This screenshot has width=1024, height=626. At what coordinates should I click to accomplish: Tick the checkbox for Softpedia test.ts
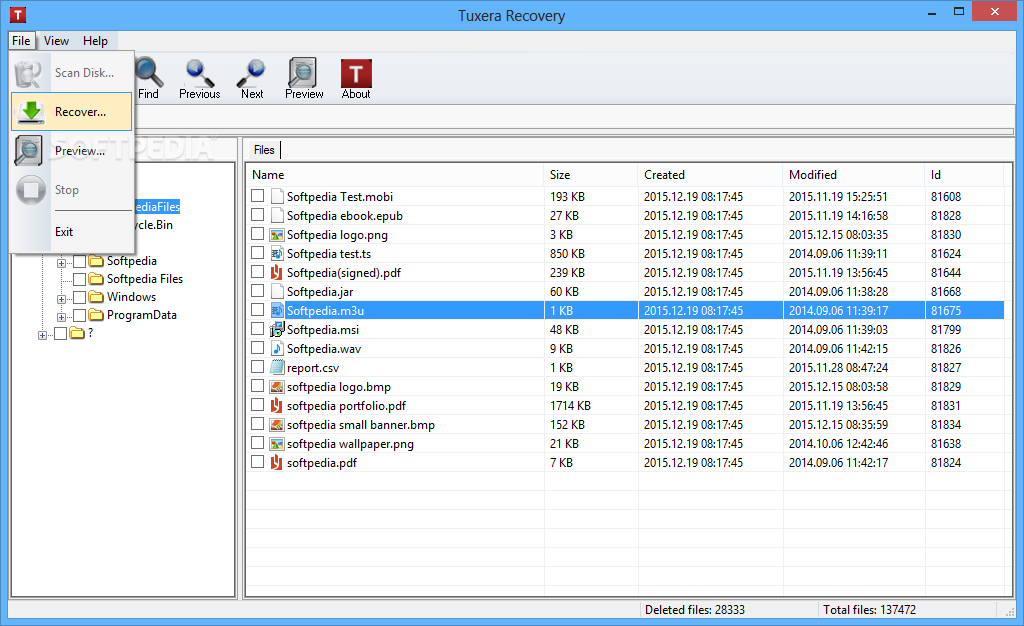(x=257, y=253)
